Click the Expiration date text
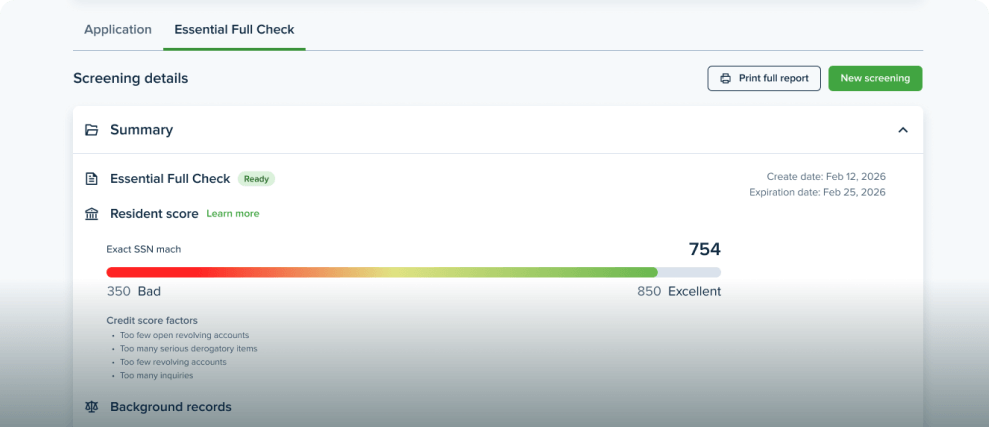The image size is (989, 427). [x=817, y=192]
